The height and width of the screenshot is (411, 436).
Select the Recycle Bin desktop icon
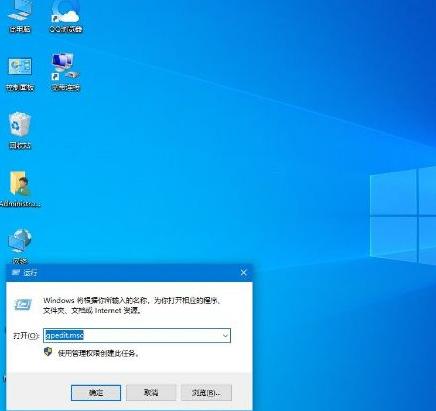click(x=20, y=131)
